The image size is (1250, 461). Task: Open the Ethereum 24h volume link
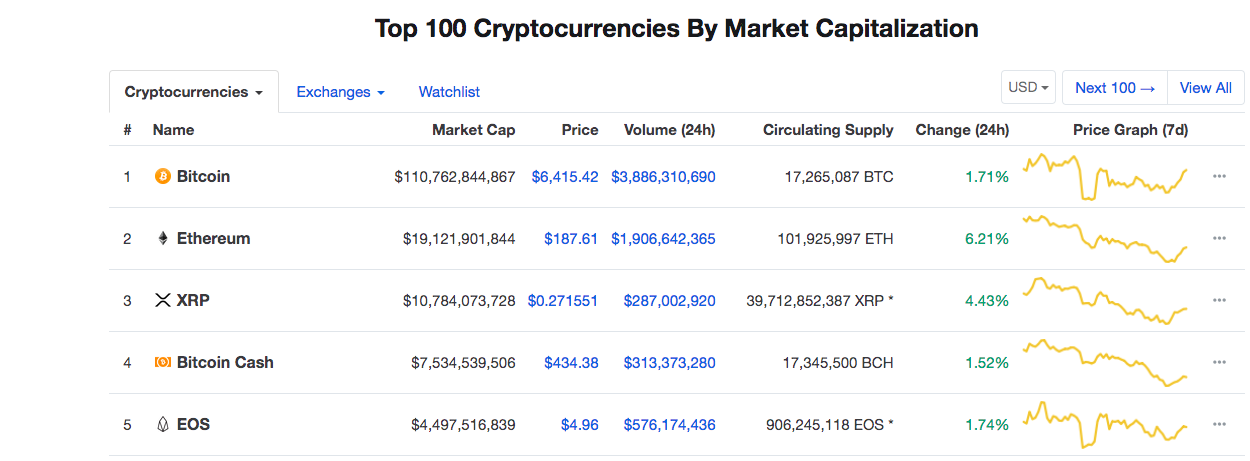click(663, 239)
